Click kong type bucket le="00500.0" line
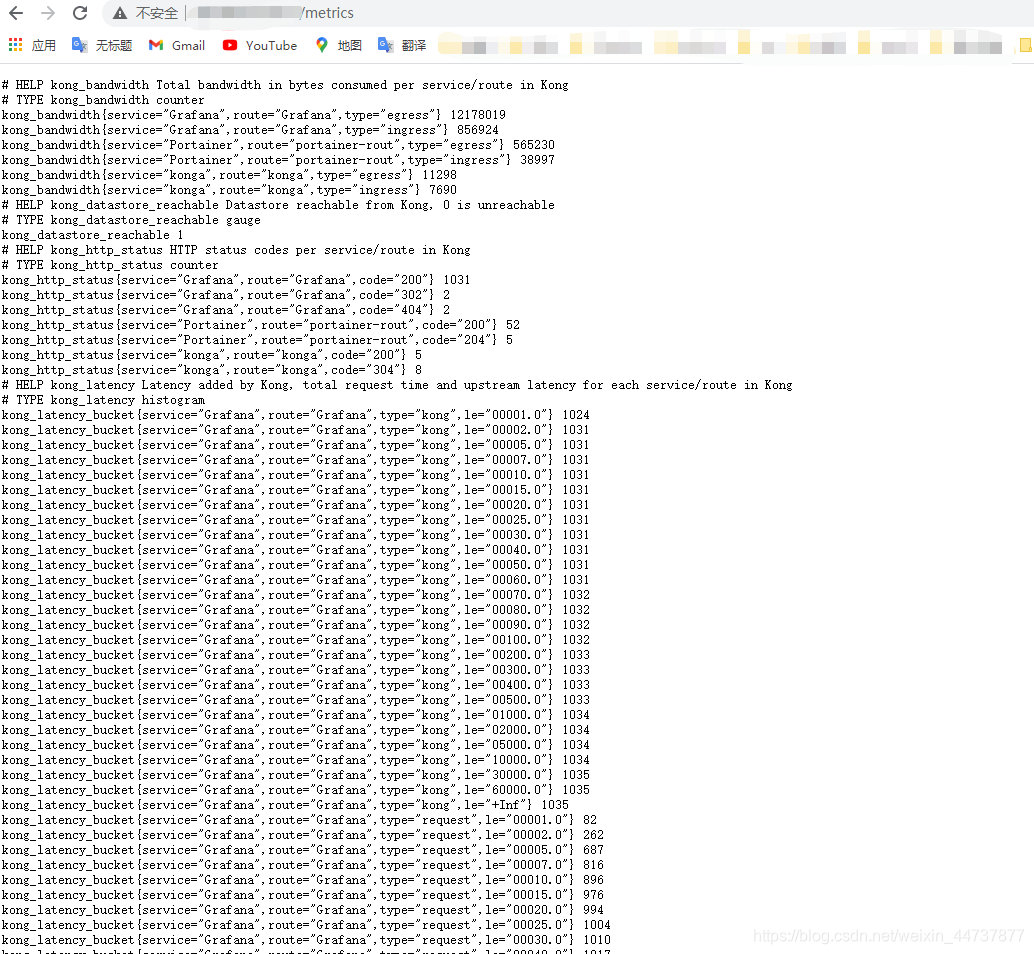Image resolution: width=1034 pixels, height=954 pixels. click(295, 700)
